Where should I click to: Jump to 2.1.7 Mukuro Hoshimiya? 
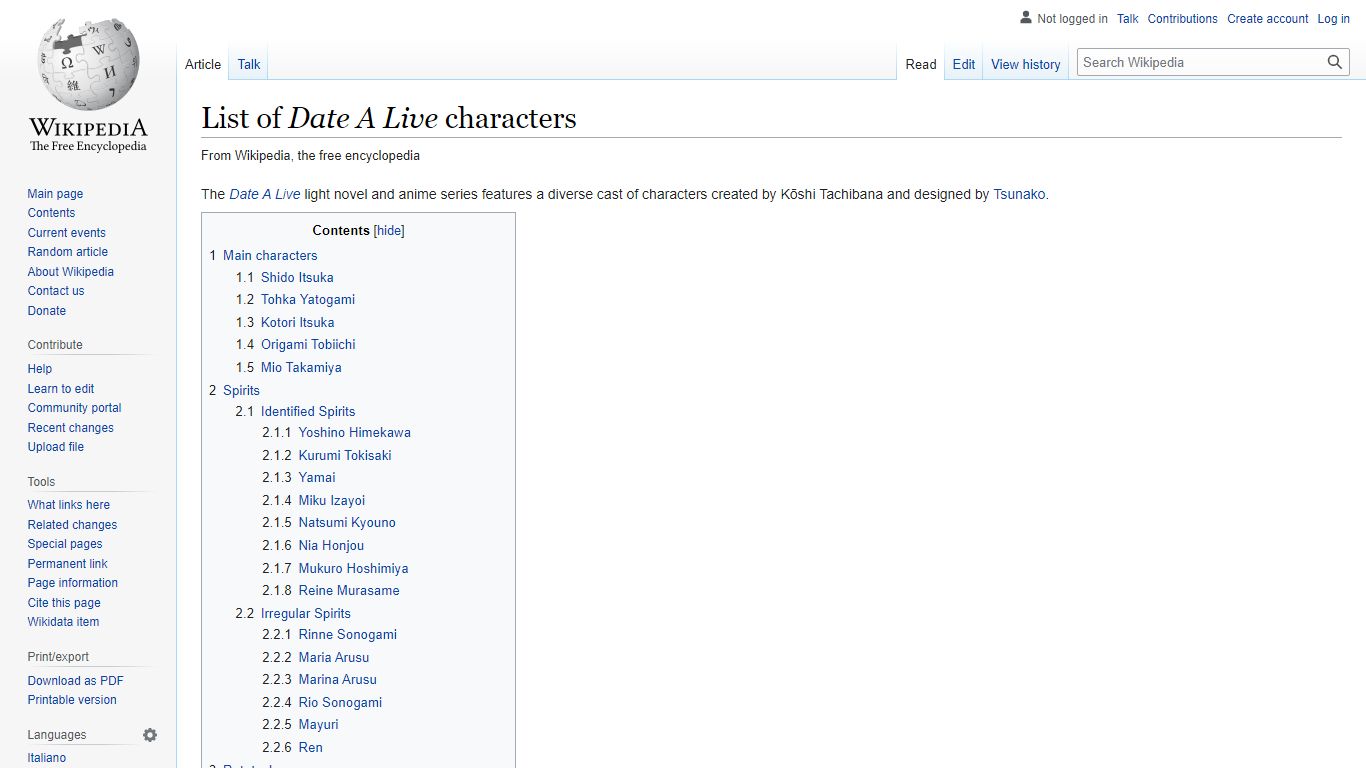pos(335,568)
